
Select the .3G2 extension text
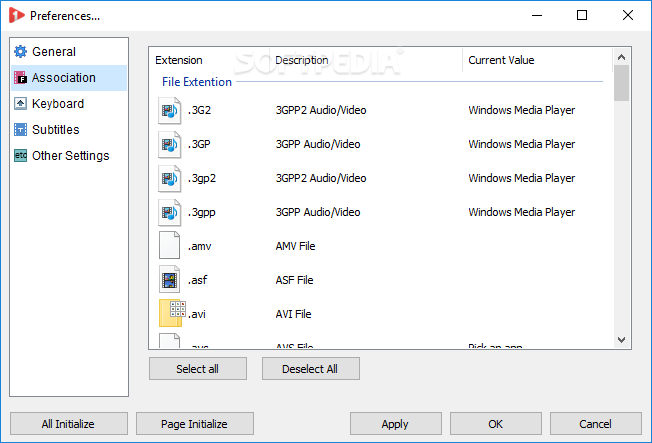[x=200, y=110]
